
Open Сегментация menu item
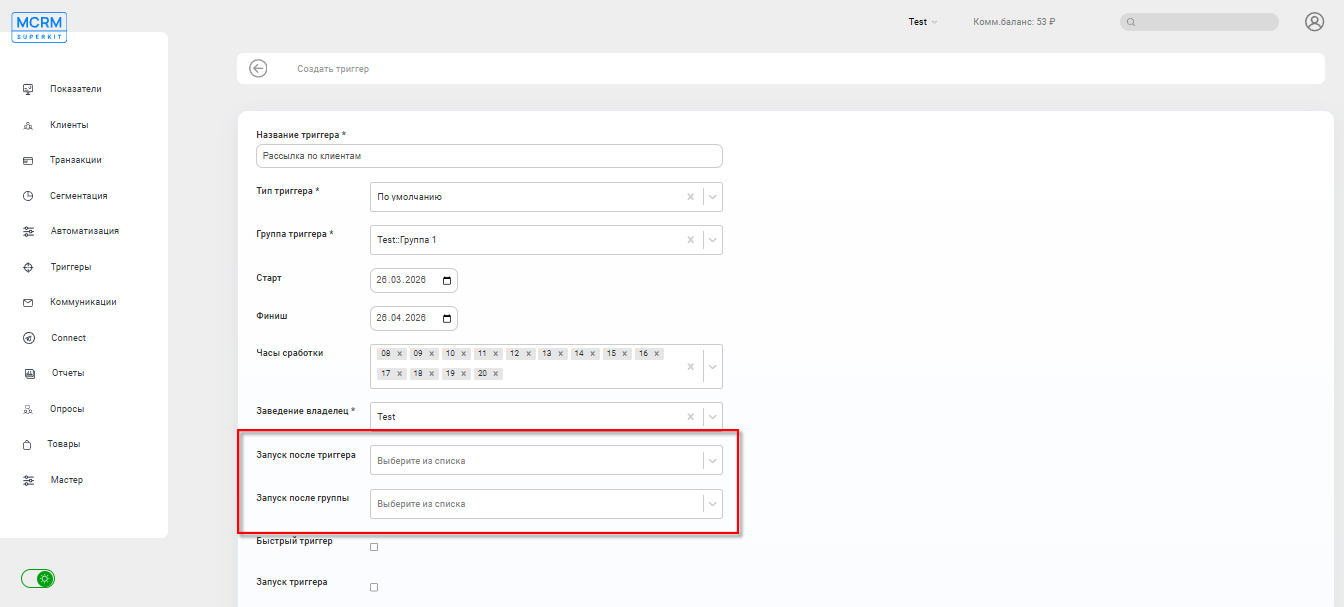tap(79, 196)
